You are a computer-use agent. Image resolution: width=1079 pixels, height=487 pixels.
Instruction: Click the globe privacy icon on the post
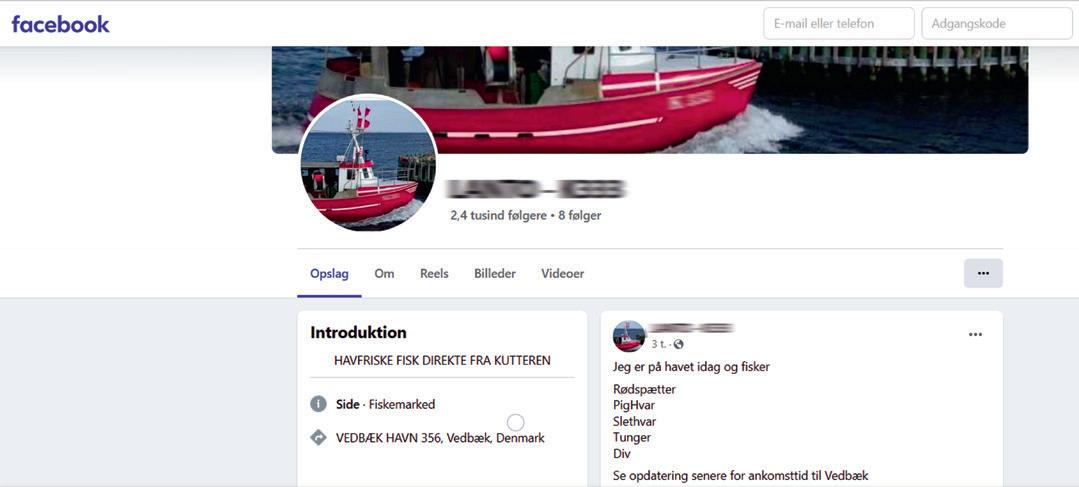pyautogui.click(x=679, y=344)
